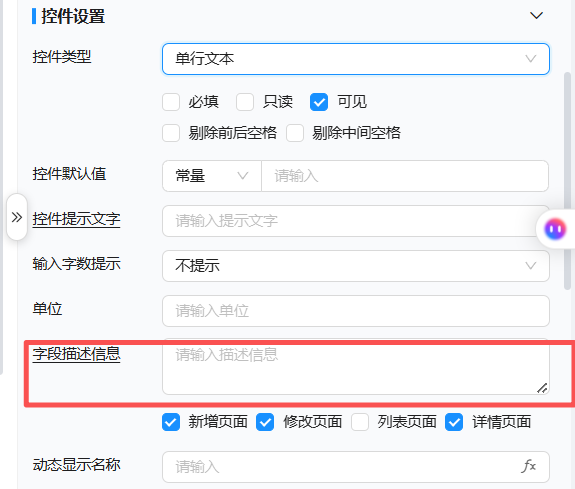This screenshot has width=575, height=489.
Task: Check the 列表页面 checkbox
Action: (x=360, y=422)
